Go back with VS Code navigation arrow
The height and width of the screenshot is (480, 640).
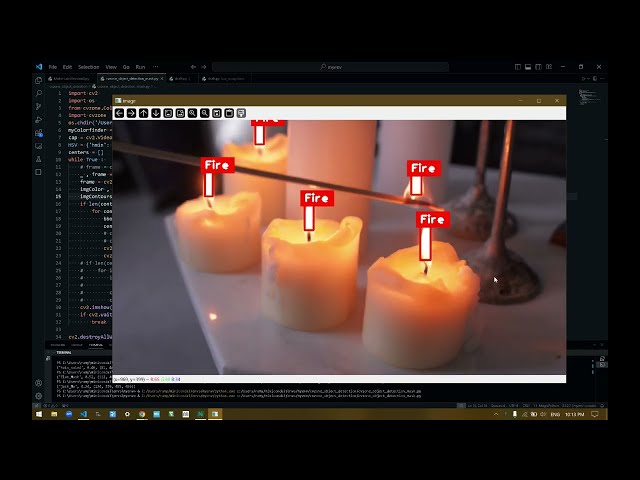coord(193,67)
